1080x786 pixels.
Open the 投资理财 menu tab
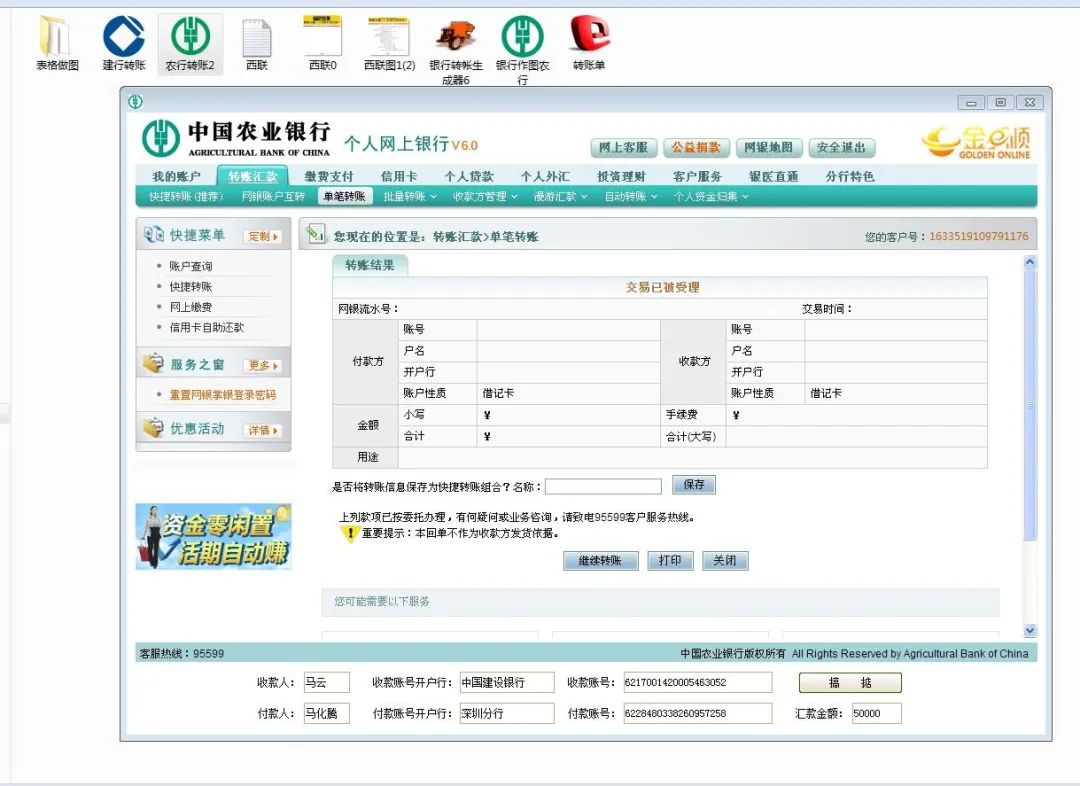621,176
